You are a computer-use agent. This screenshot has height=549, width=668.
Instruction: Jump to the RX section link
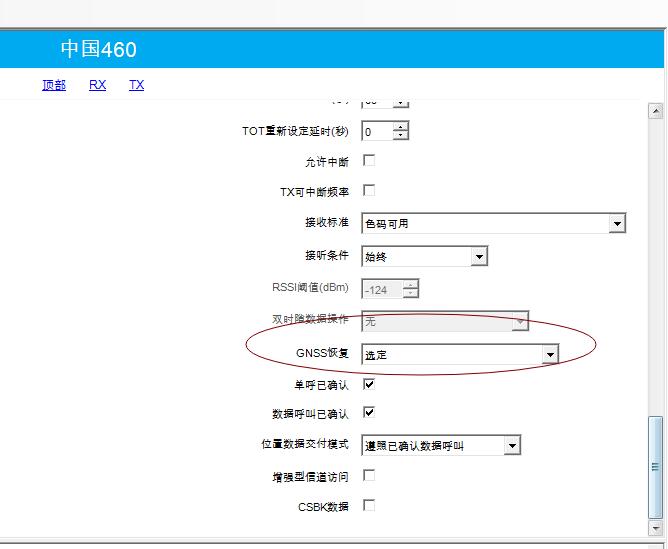point(97,85)
